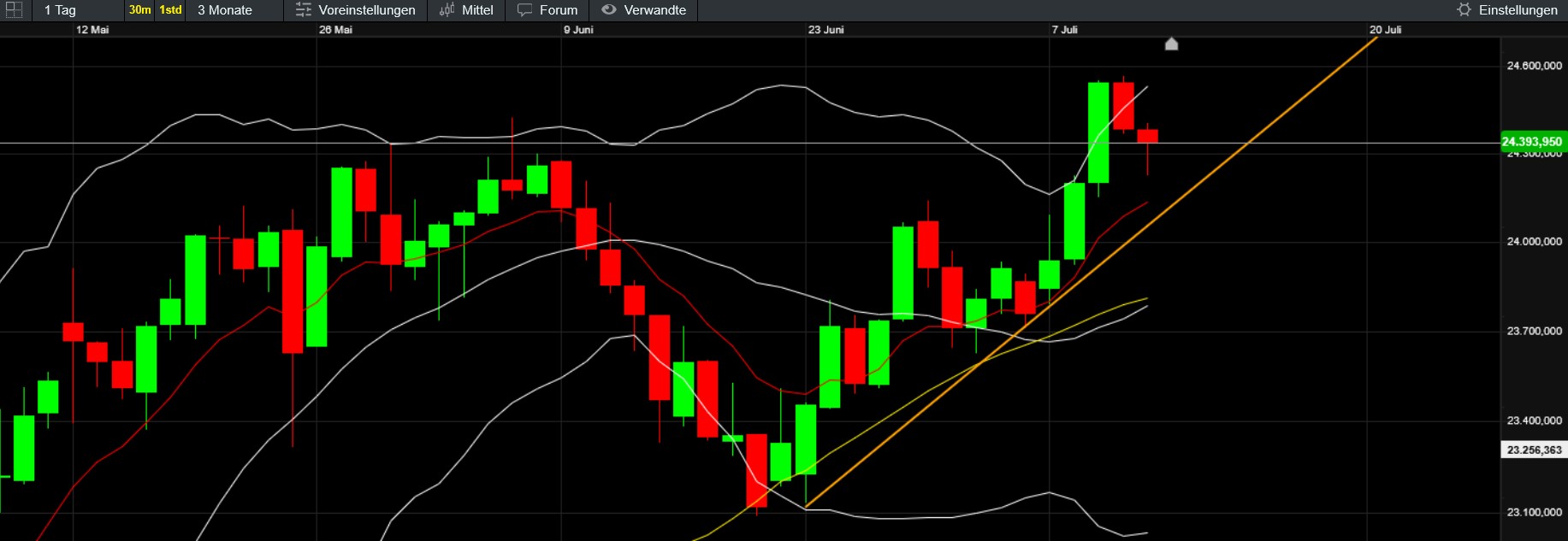Open the Einstellungen settings
1568x541 pixels.
tap(1518, 10)
